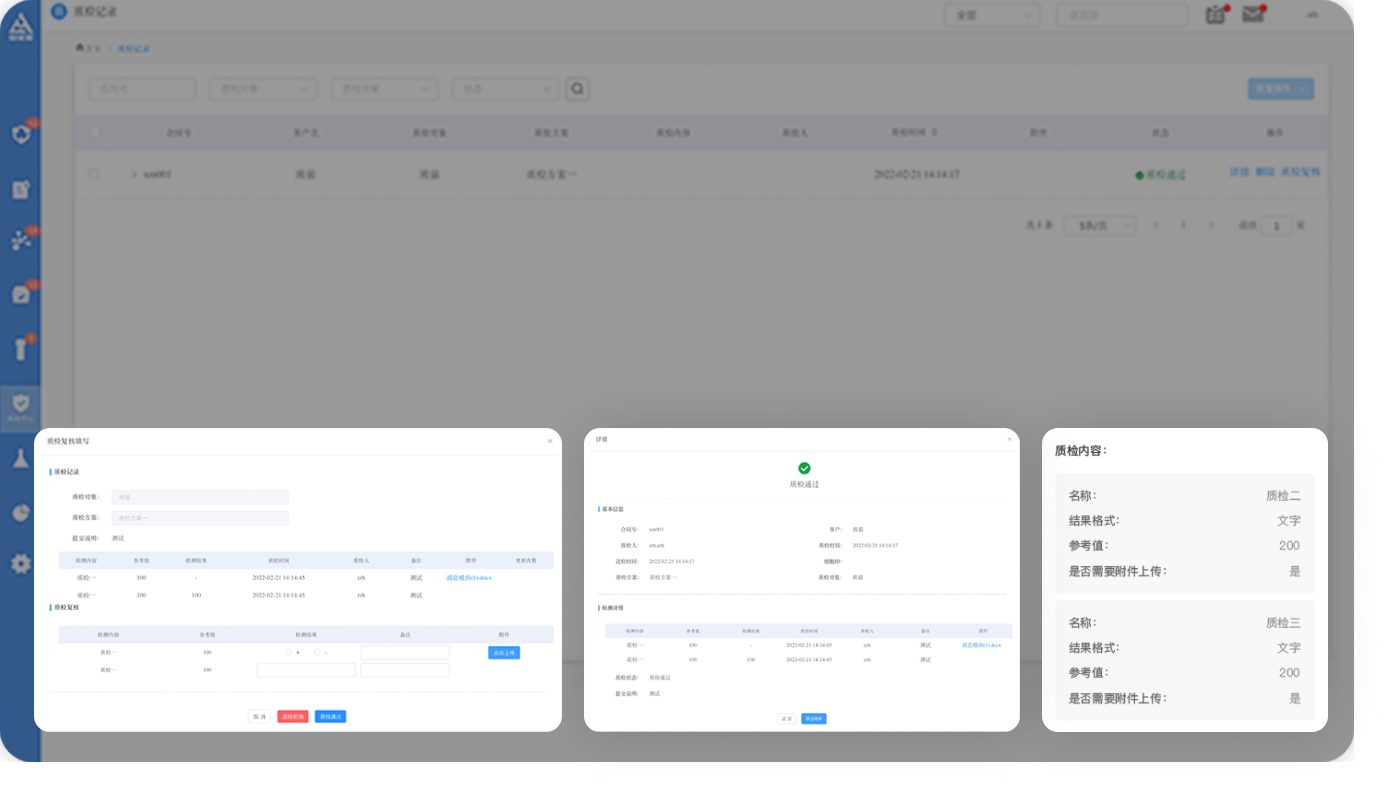Open the quality inspection shield sidebar icon
This screenshot has height=792, width=1388.
20,405
